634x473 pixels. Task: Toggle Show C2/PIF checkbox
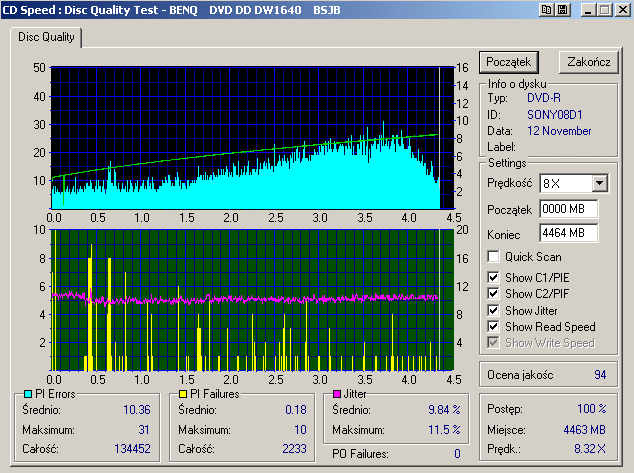pyautogui.click(x=493, y=294)
